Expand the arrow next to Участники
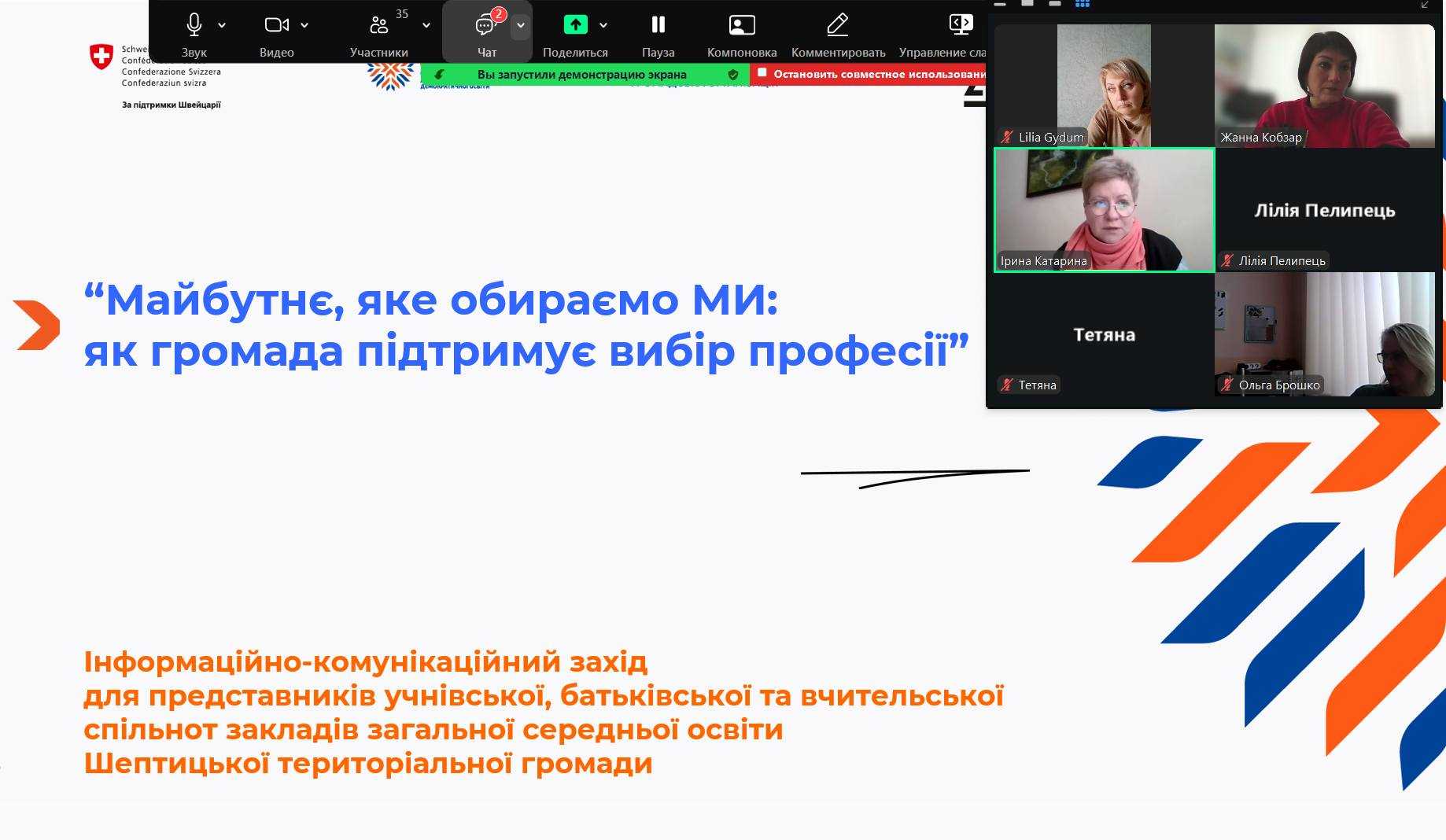Image resolution: width=1446 pixels, height=840 pixels. (x=426, y=25)
